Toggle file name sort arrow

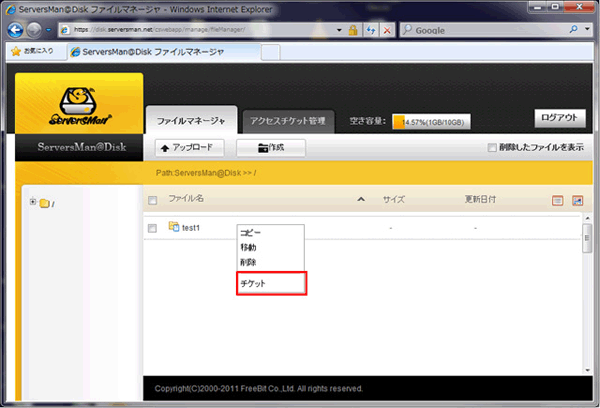360,200
